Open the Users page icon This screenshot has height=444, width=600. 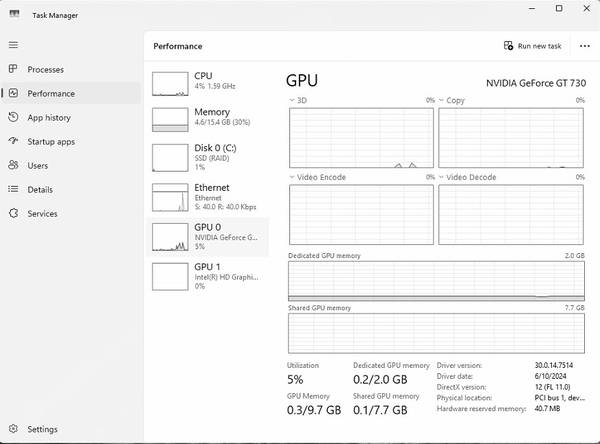pyautogui.click(x=13, y=165)
